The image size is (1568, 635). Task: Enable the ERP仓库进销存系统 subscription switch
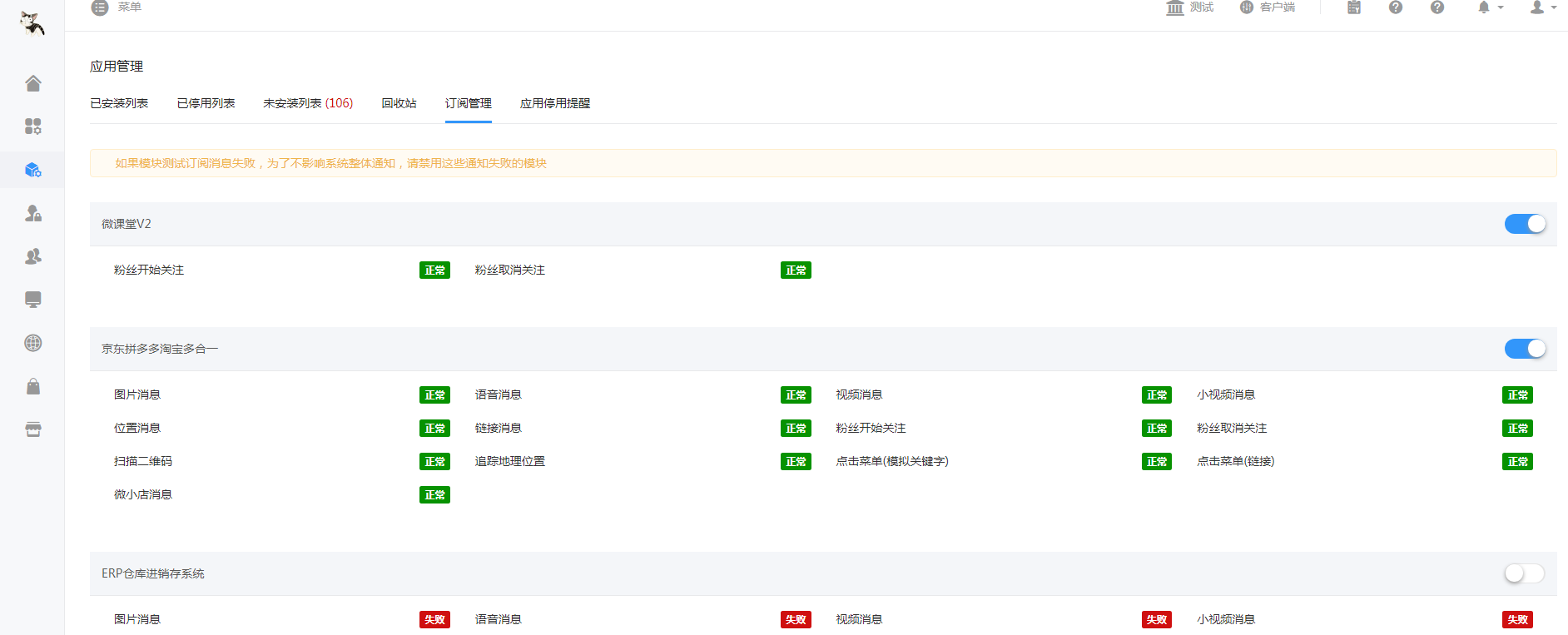point(1525,573)
